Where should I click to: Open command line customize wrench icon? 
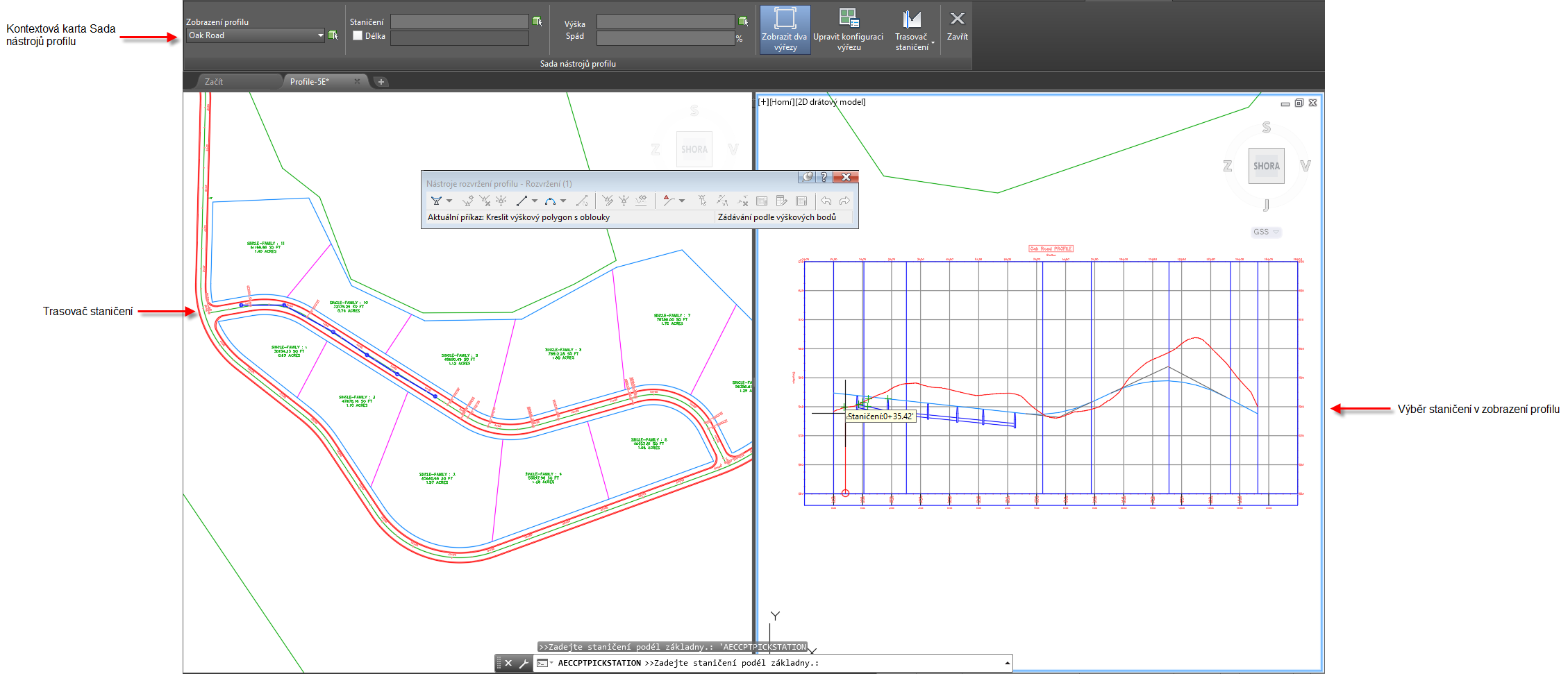524,663
